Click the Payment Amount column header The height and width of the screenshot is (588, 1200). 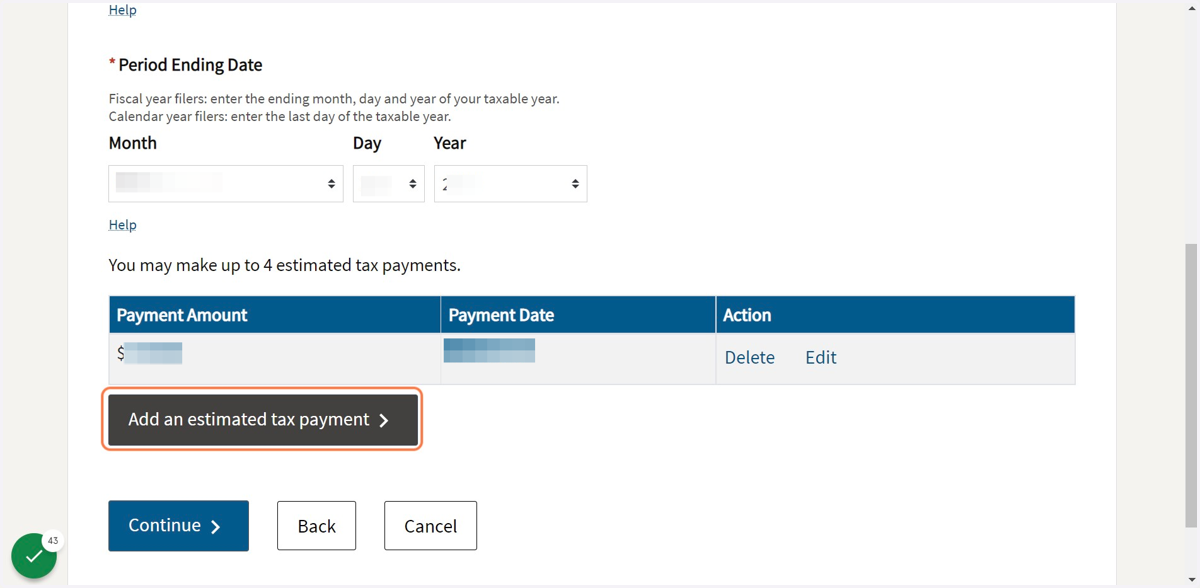pos(275,315)
